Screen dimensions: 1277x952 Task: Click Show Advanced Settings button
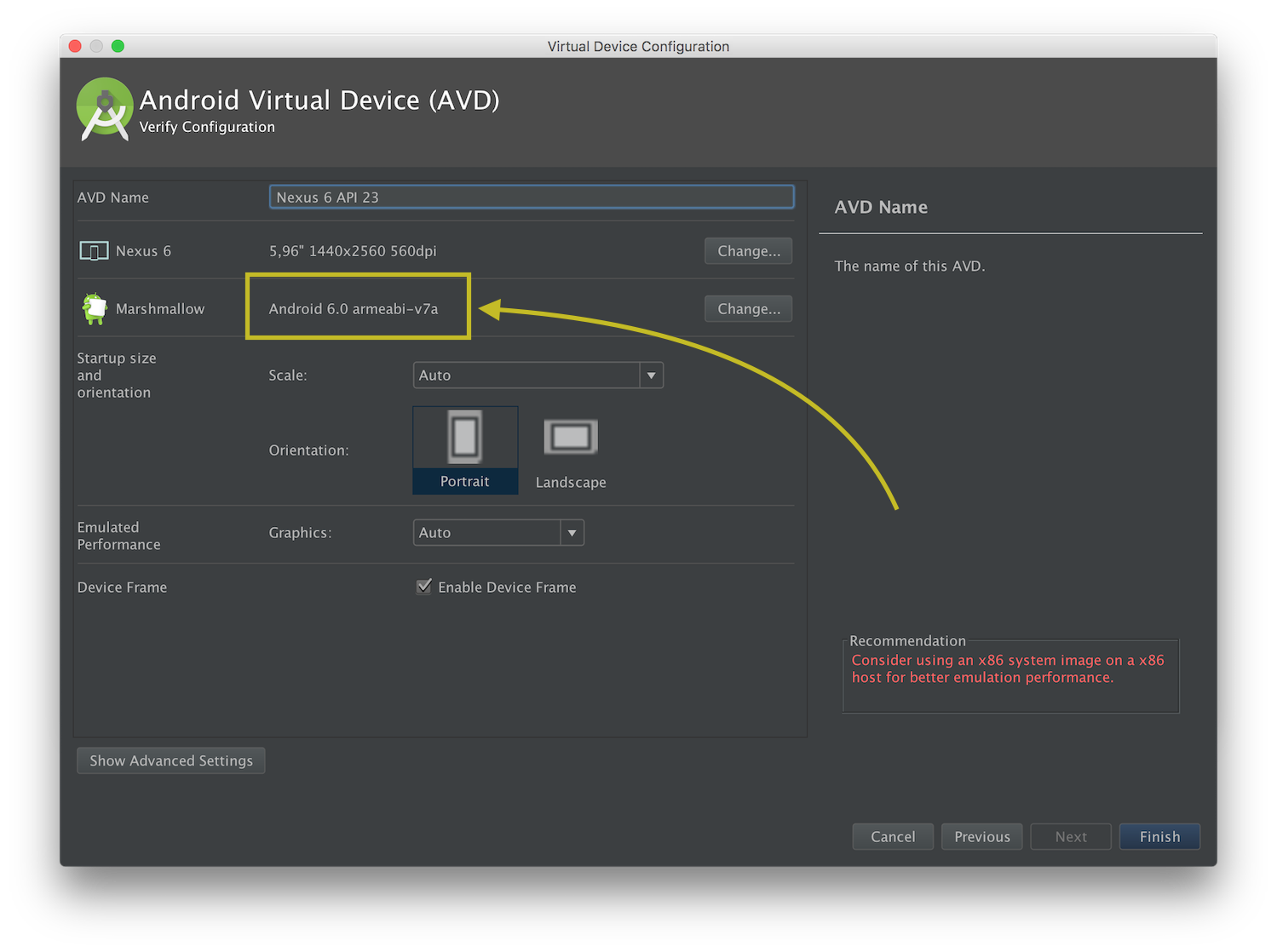171,760
